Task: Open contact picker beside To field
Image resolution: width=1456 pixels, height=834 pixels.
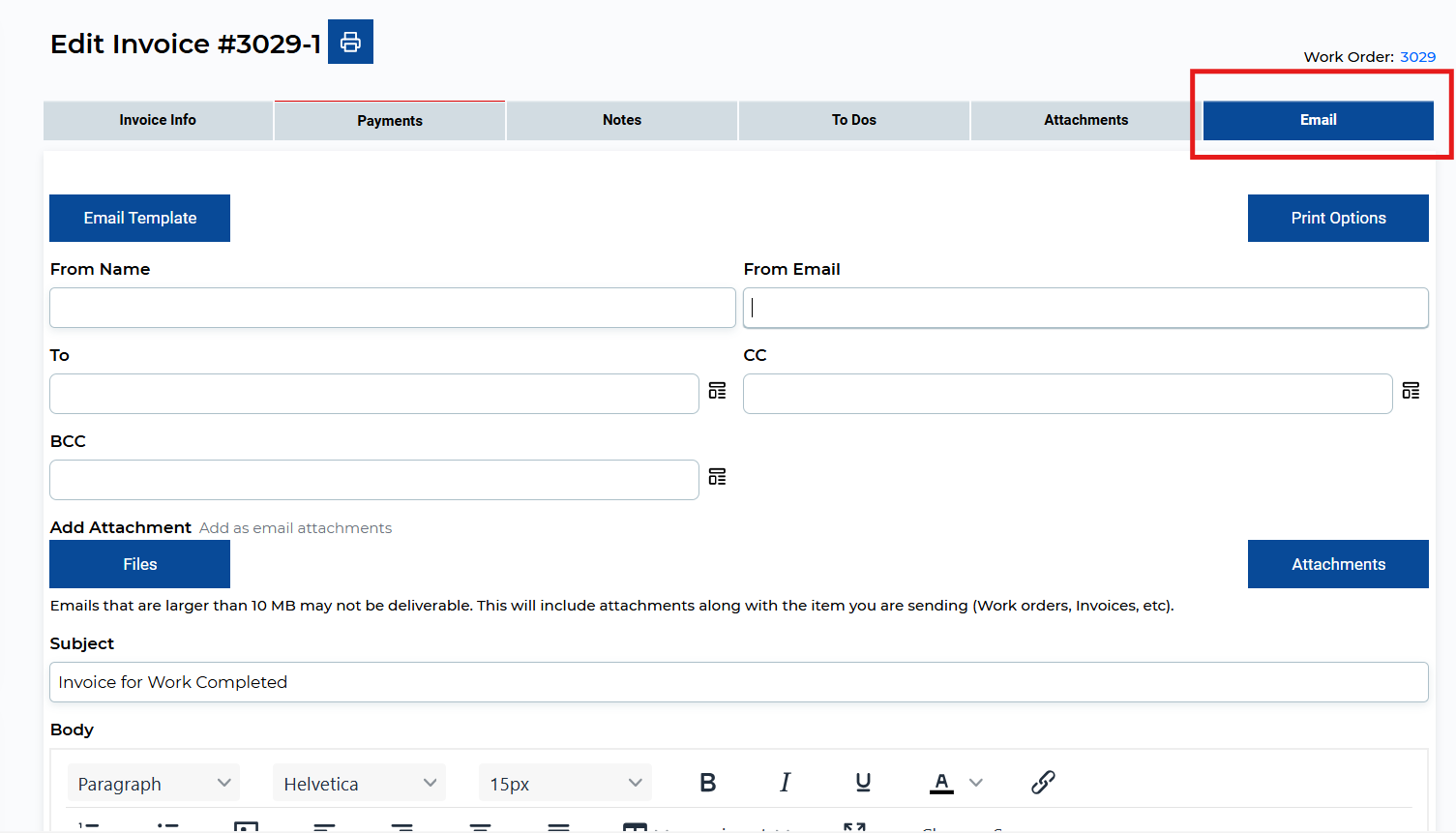Action: [x=717, y=391]
